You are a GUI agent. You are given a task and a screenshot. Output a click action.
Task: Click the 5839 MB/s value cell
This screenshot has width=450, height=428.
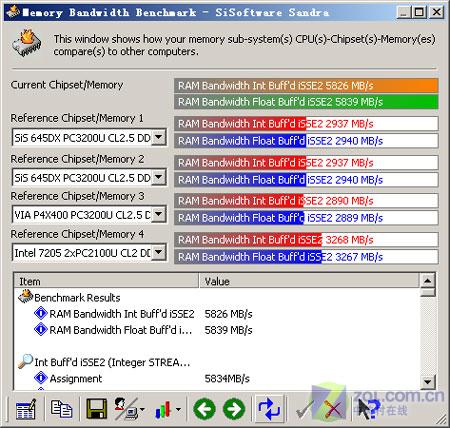[x=228, y=330]
